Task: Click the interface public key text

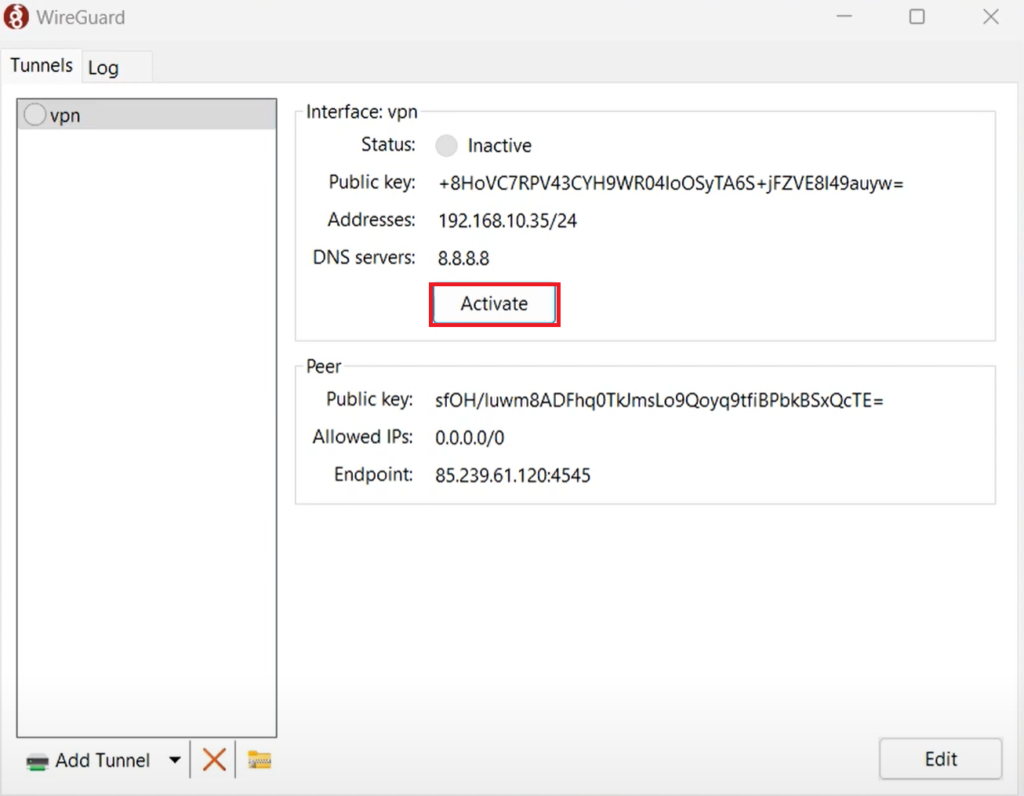Action: tap(669, 183)
